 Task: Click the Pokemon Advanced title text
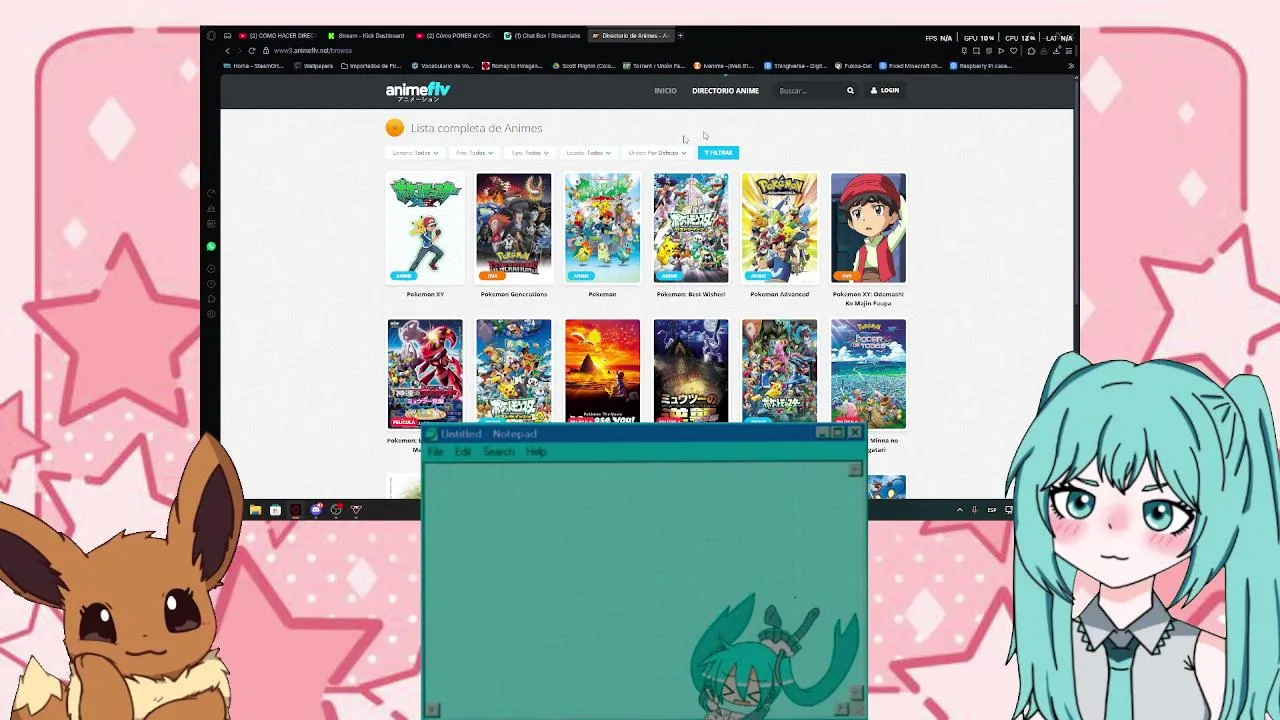point(779,294)
